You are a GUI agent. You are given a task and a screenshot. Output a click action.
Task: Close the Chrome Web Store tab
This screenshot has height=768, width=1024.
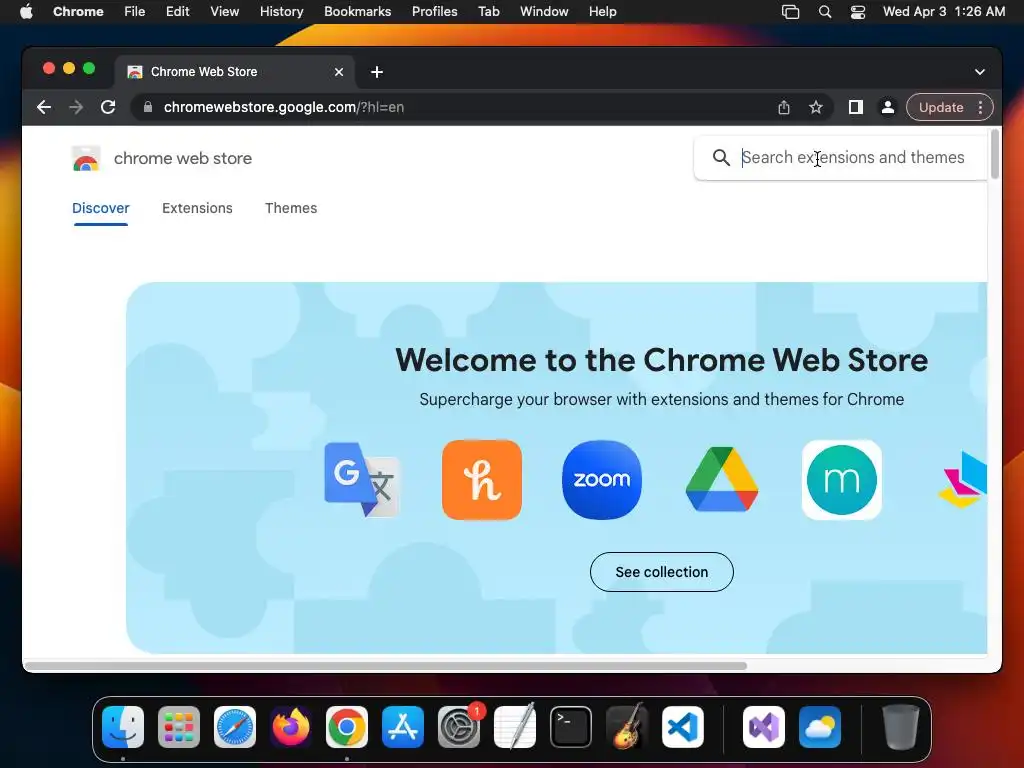tap(339, 72)
